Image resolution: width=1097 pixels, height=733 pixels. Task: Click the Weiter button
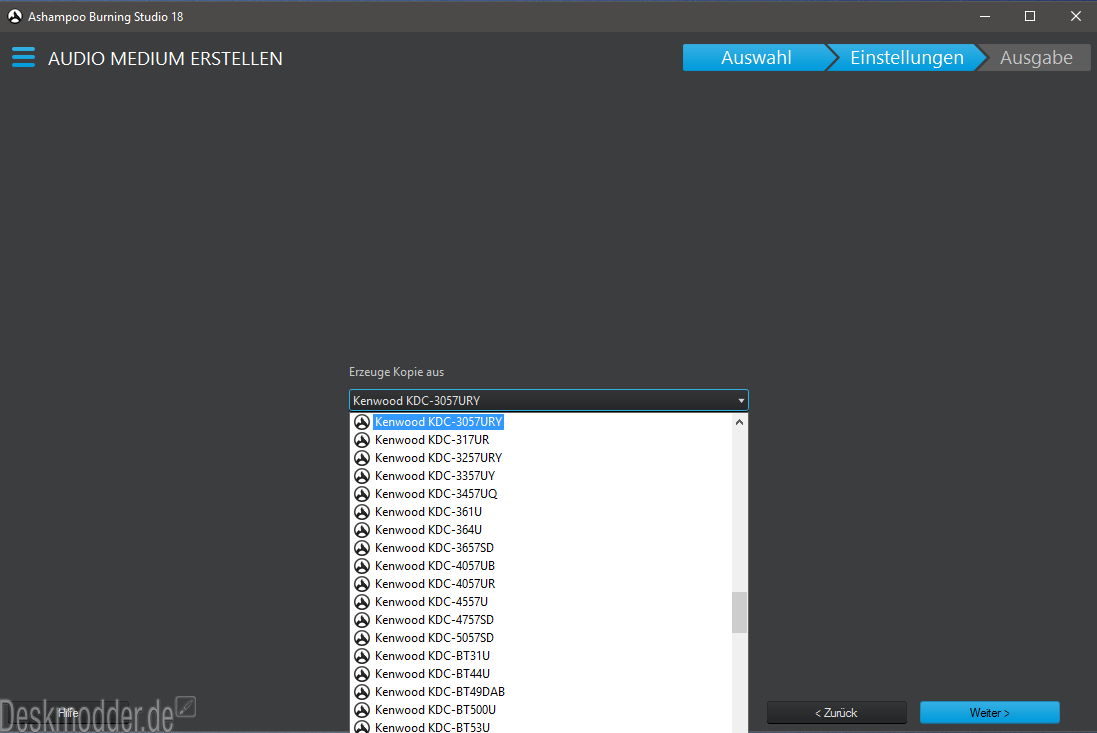[989, 713]
